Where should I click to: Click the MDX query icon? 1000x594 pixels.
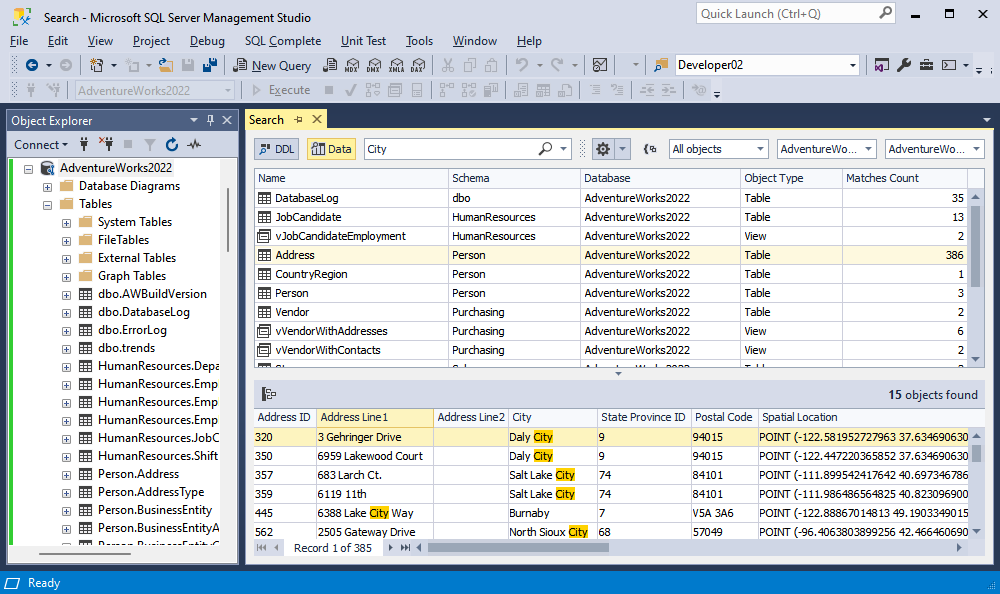(x=352, y=65)
